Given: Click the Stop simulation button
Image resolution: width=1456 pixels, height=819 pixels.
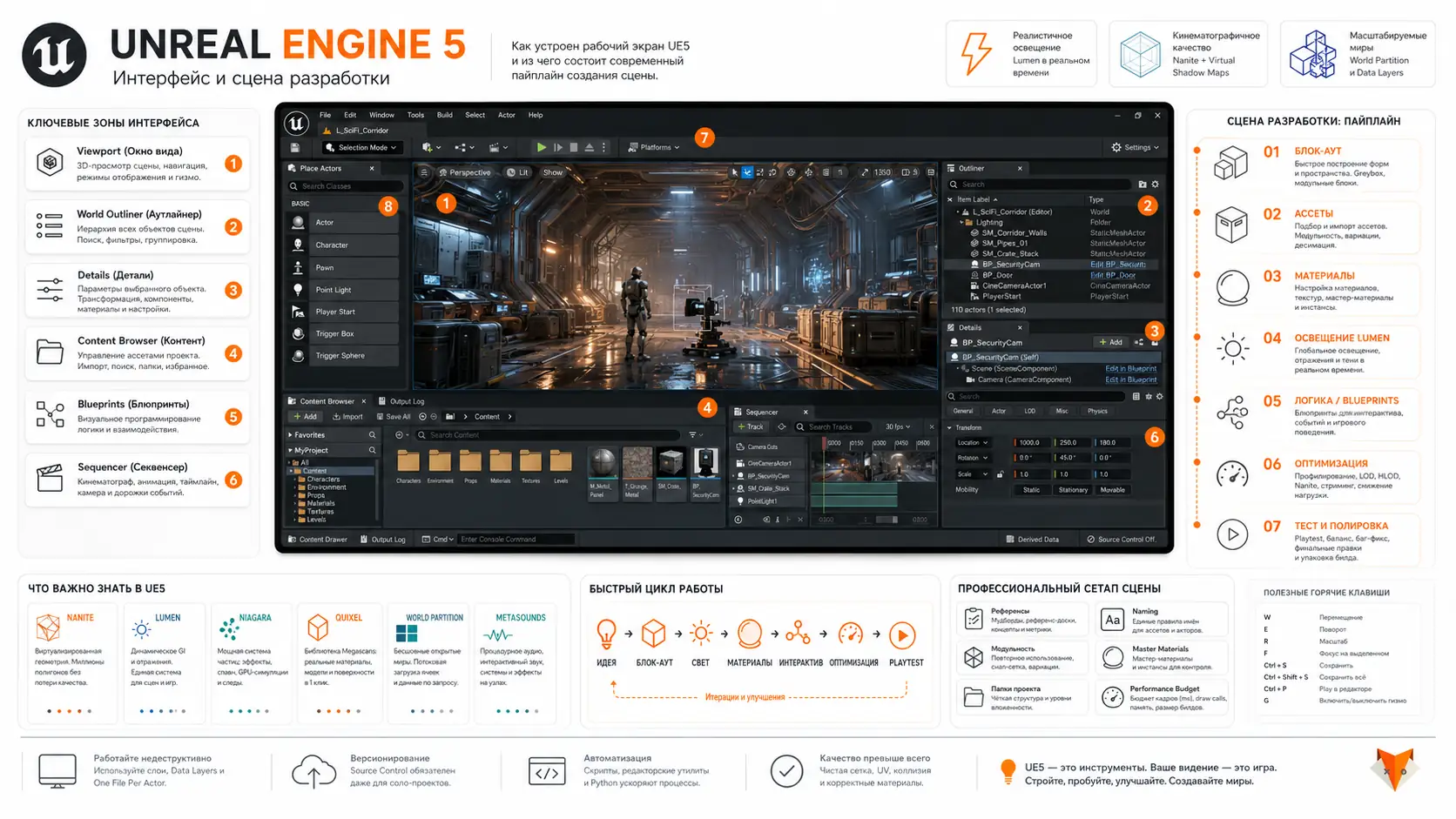Looking at the screenshot, I should pos(573,147).
